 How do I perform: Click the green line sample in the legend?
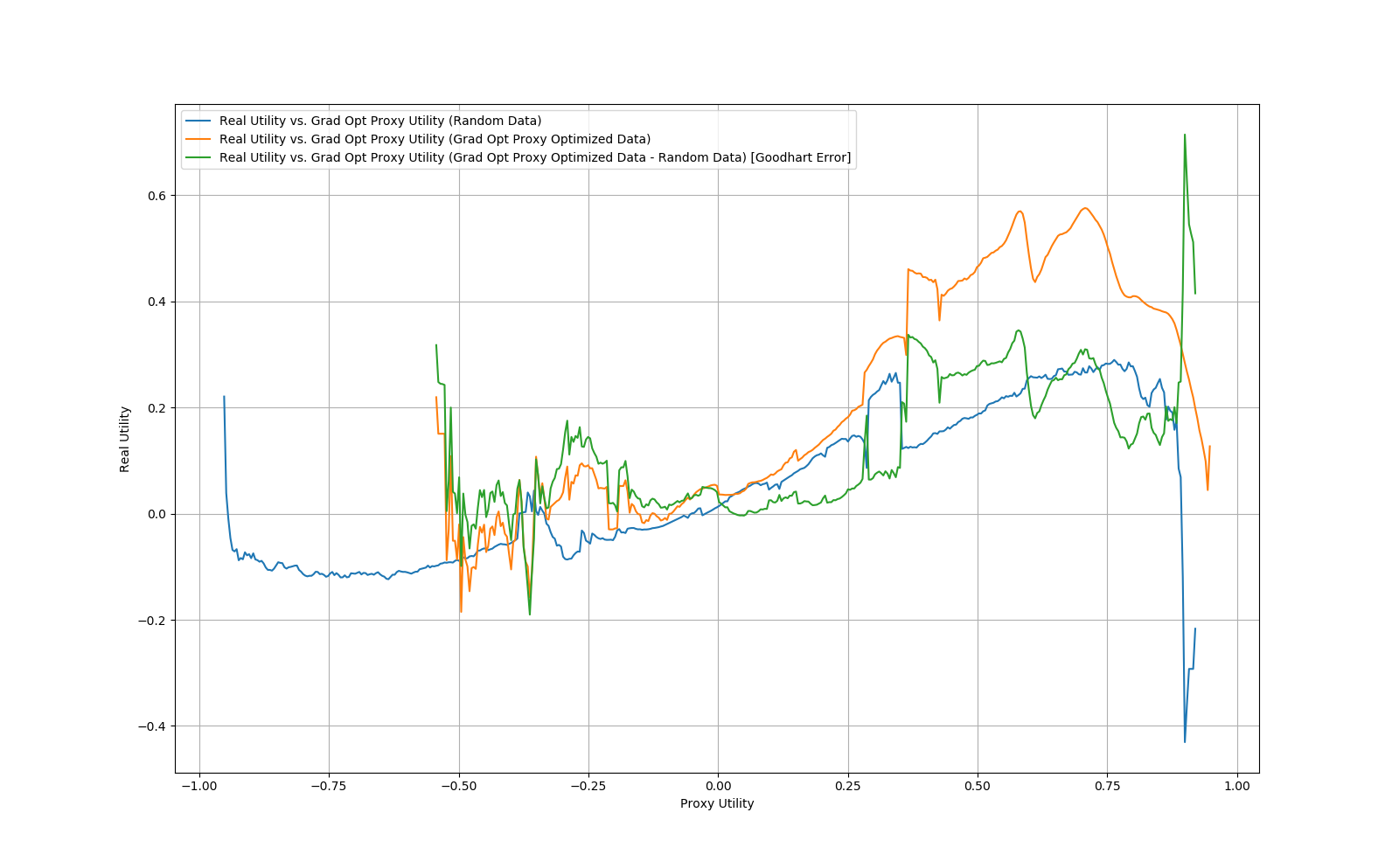click(x=199, y=157)
